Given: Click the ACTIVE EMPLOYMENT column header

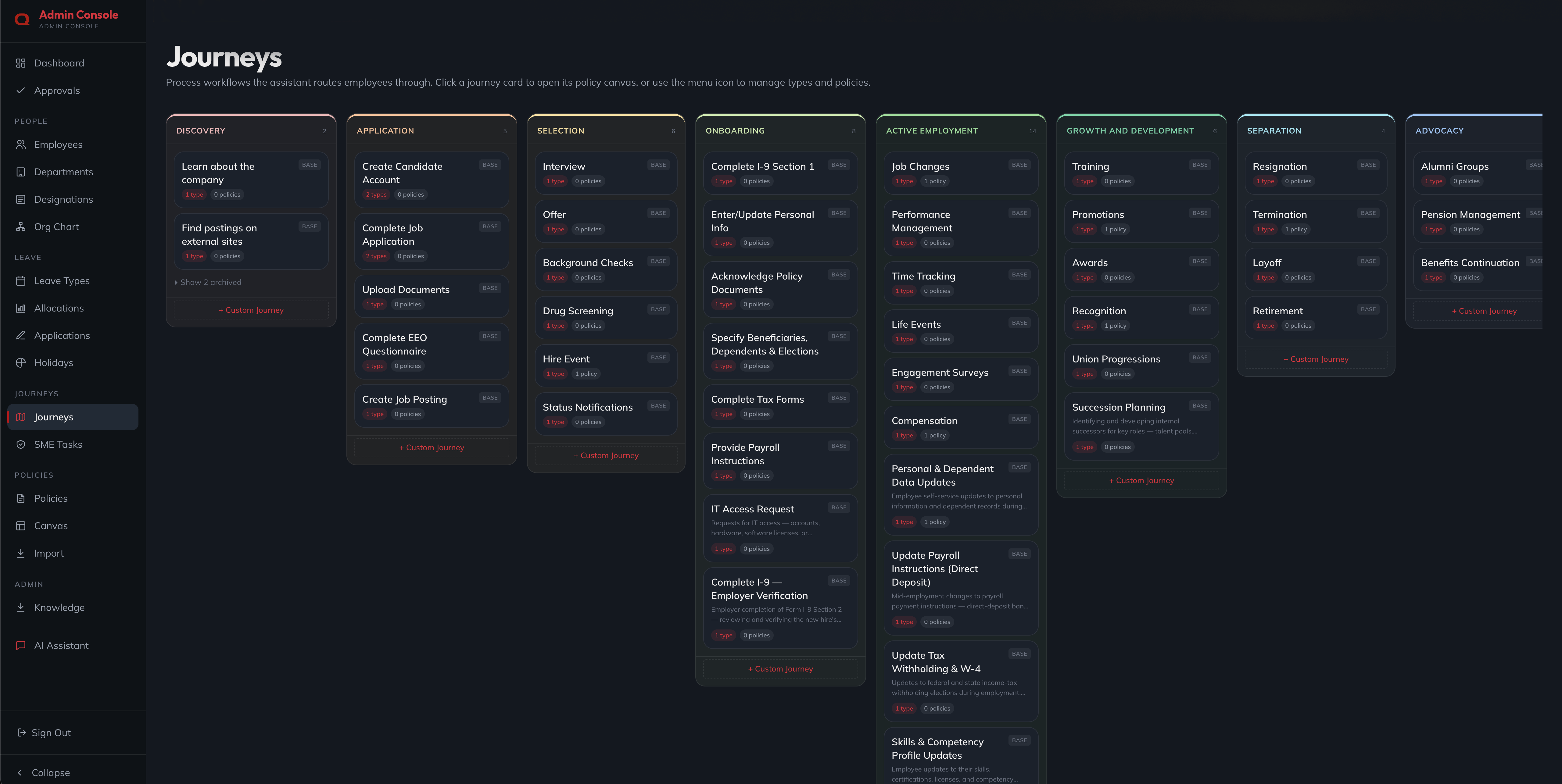Looking at the screenshot, I should click(x=932, y=131).
